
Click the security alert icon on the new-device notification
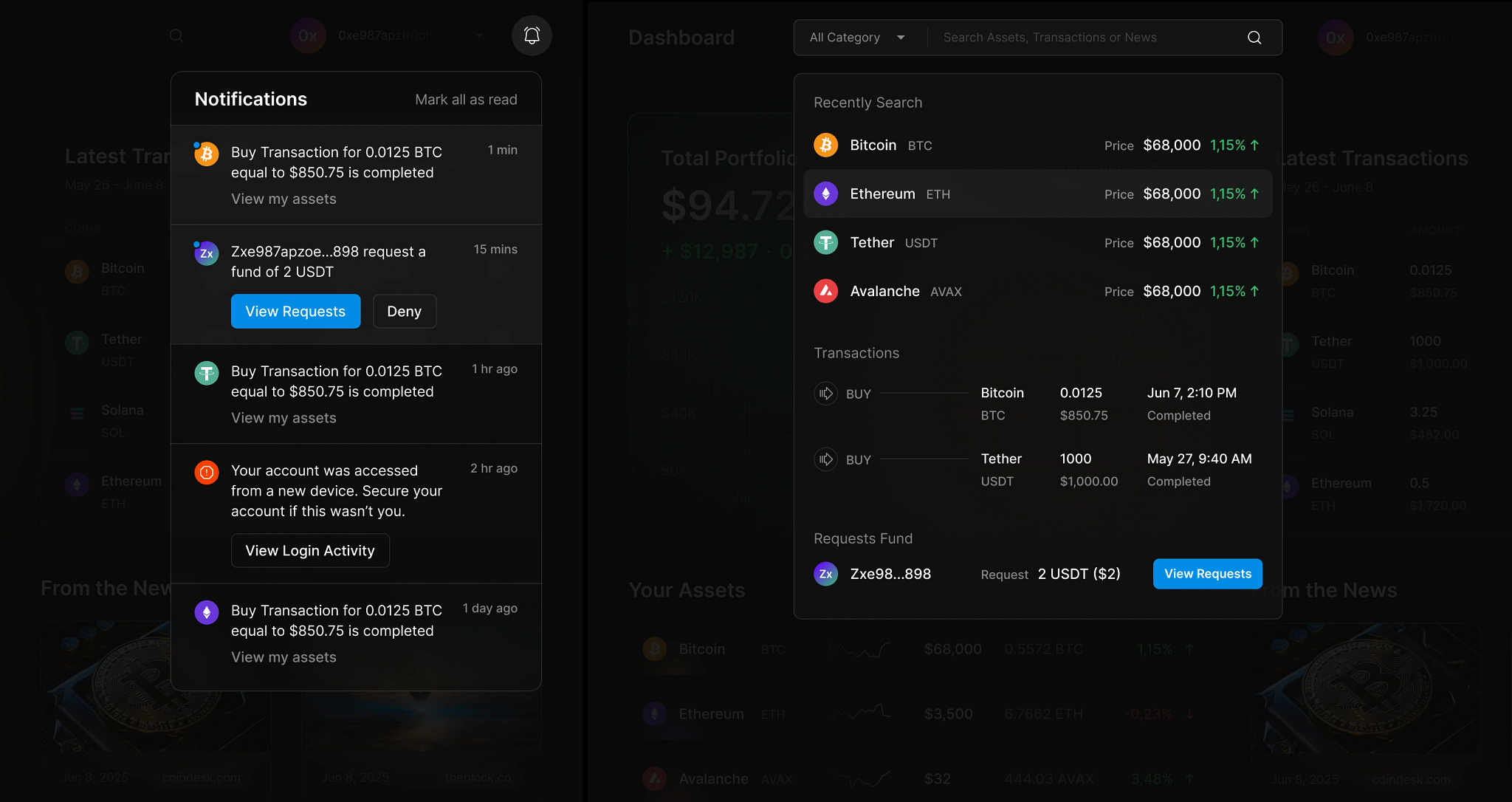(x=206, y=473)
